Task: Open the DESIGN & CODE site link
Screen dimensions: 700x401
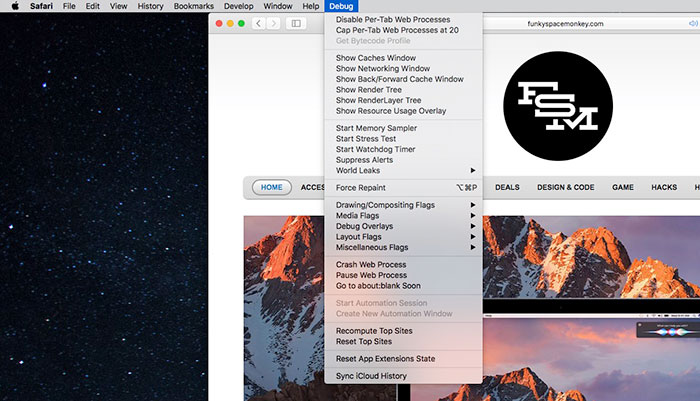Action: pos(565,187)
